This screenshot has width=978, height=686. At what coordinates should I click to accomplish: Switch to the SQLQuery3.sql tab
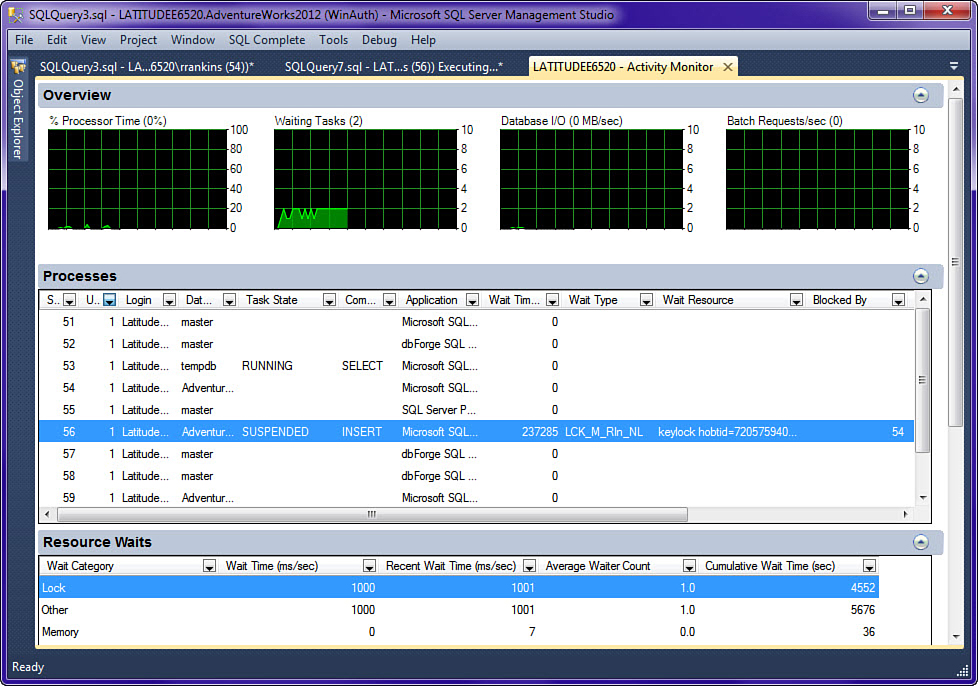click(146, 67)
